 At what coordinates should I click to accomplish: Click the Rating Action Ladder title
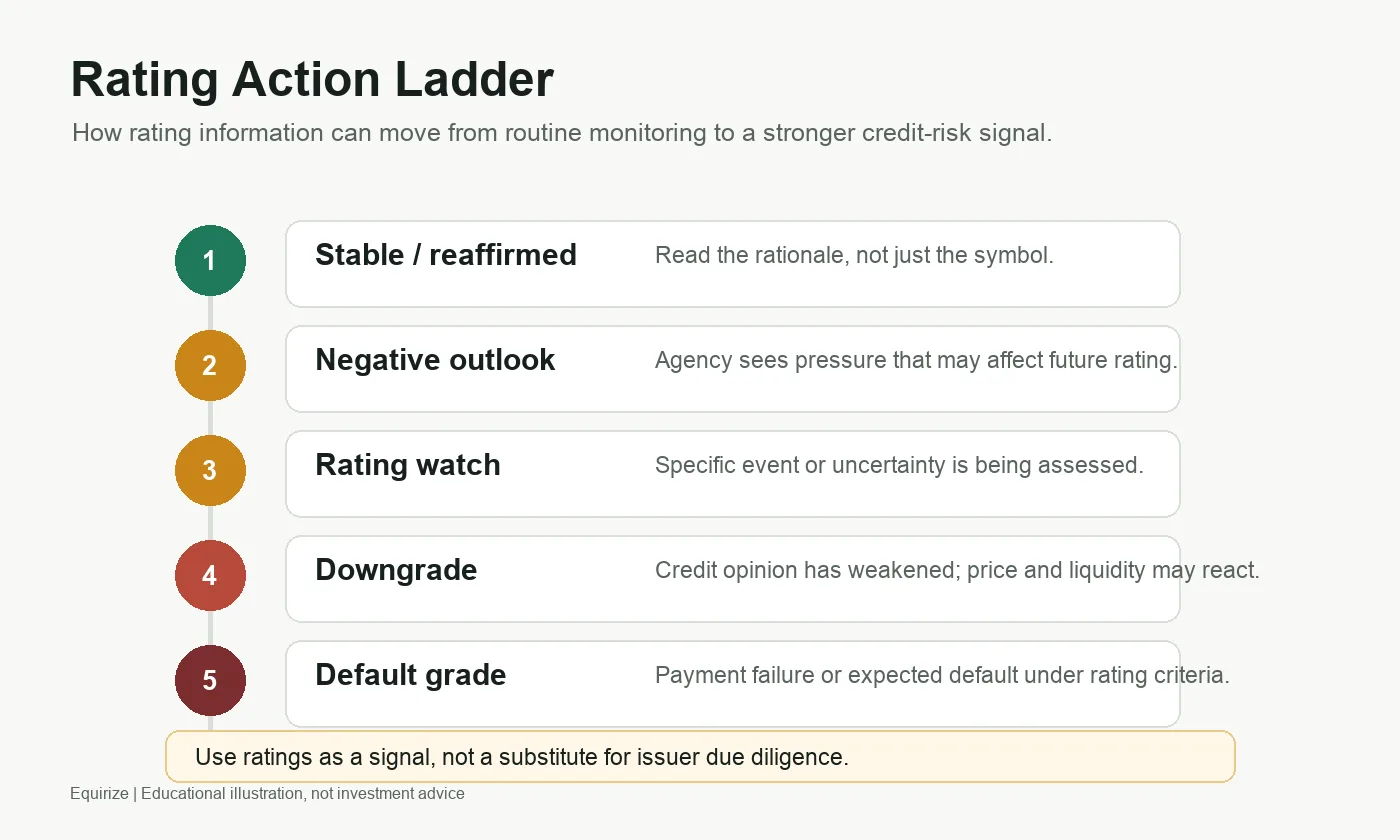pos(312,80)
